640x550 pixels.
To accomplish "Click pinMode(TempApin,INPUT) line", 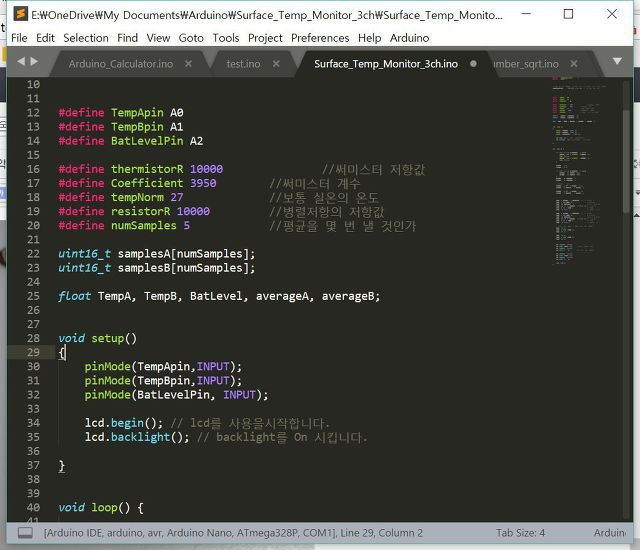I will pos(163,366).
